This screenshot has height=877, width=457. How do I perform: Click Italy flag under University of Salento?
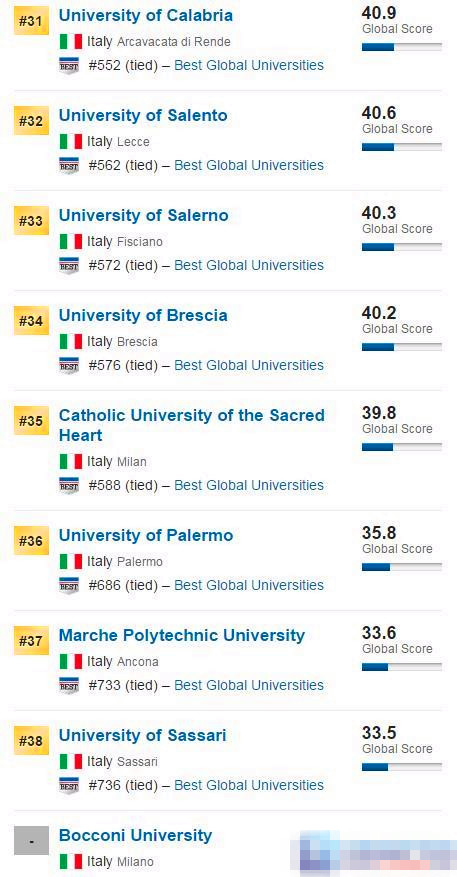71,142
